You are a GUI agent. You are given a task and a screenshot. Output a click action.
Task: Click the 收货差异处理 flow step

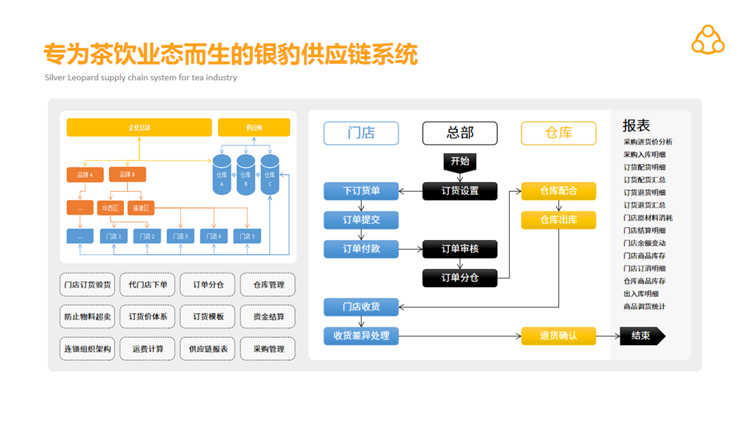tap(361, 336)
